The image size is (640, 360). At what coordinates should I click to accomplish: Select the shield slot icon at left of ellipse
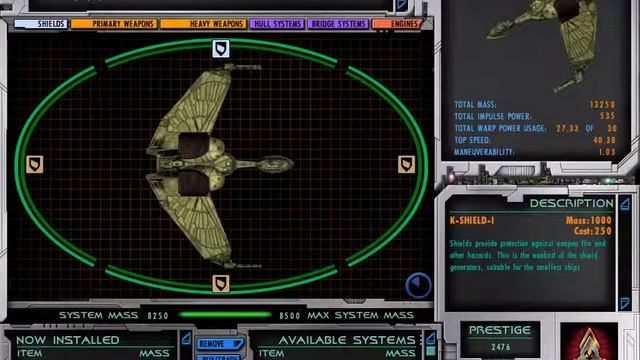[35, 164]
